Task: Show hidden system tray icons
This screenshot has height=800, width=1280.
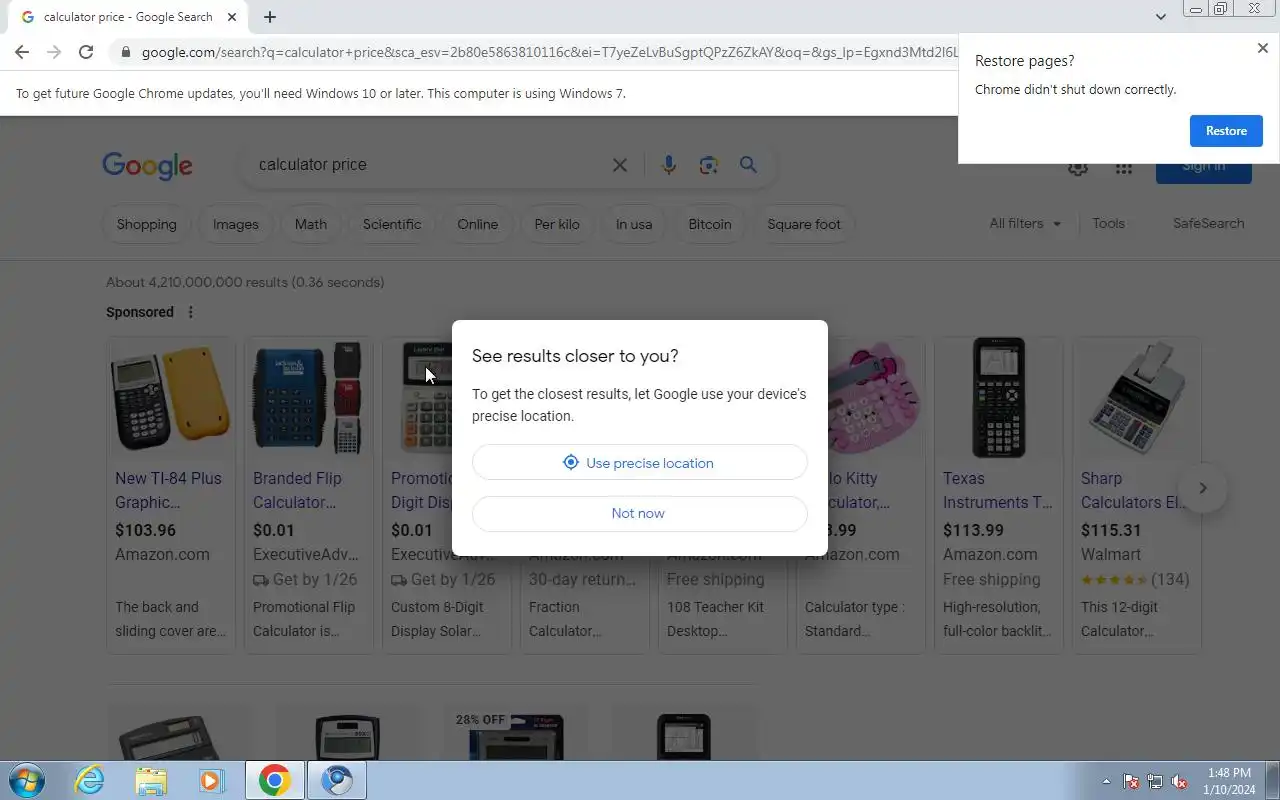Action: pos(1106,781)
